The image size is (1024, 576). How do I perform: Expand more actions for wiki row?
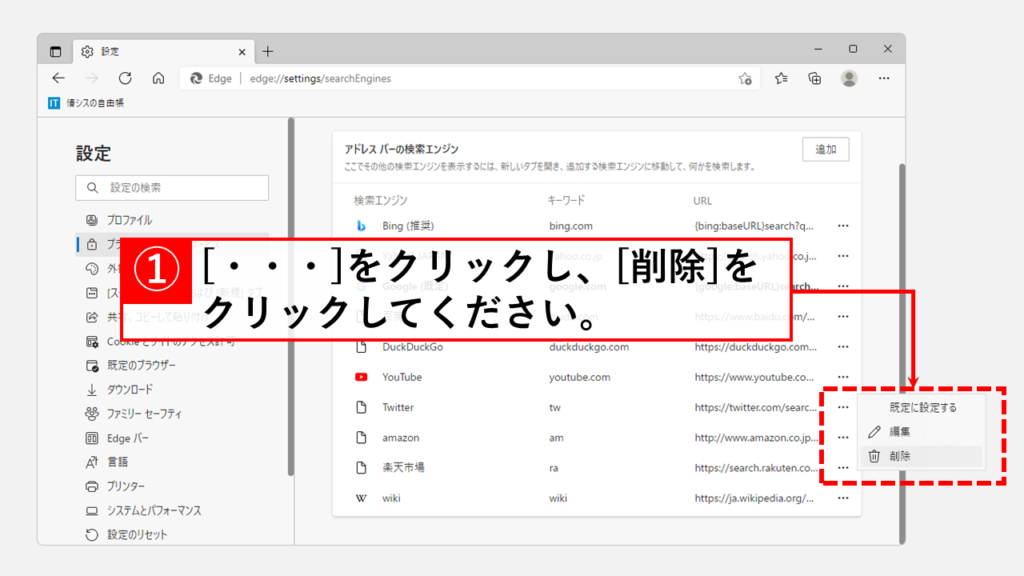843,498
